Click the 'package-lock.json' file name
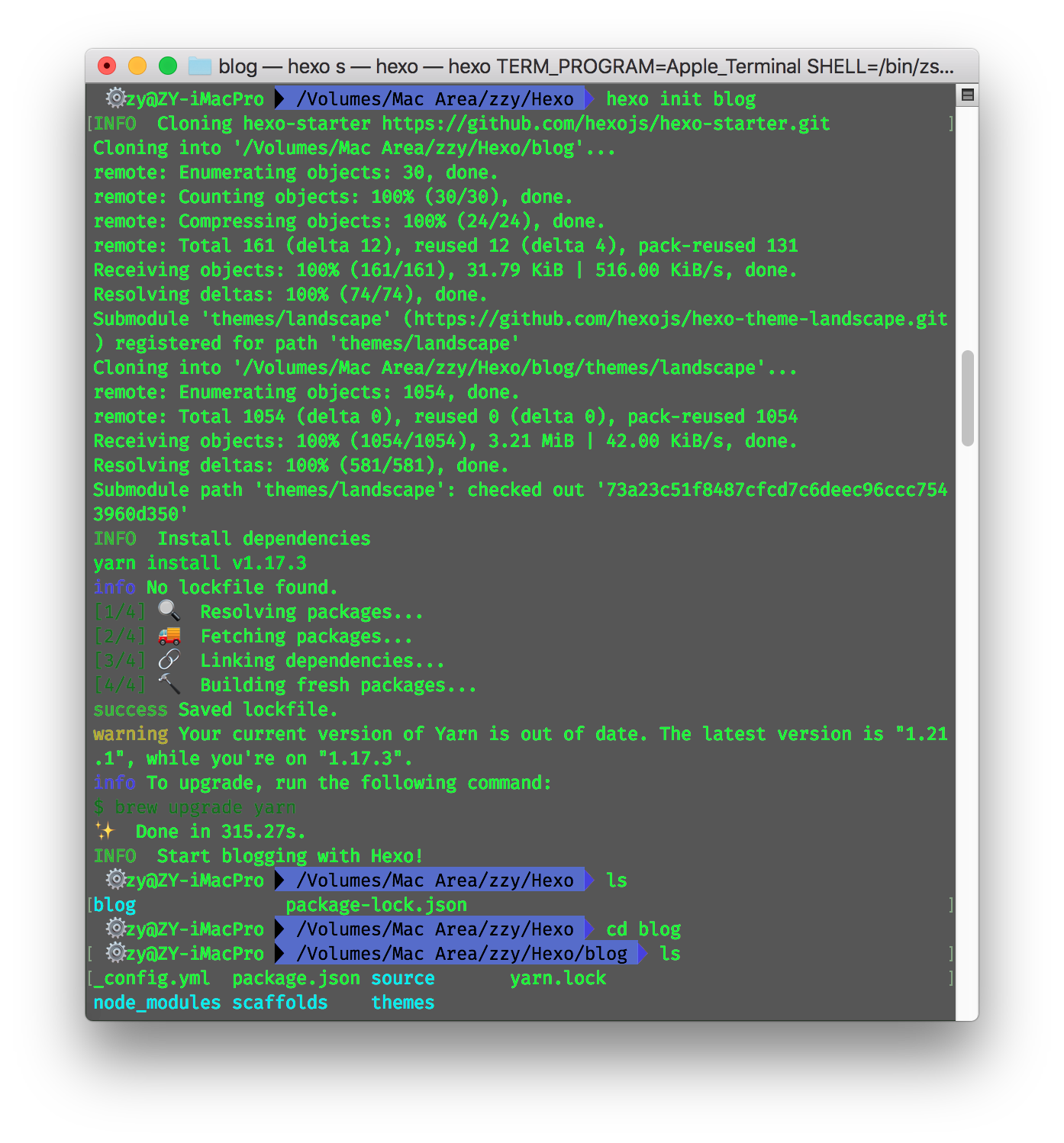Viewport: 1064px width, 1143px height. click(376, 905)
